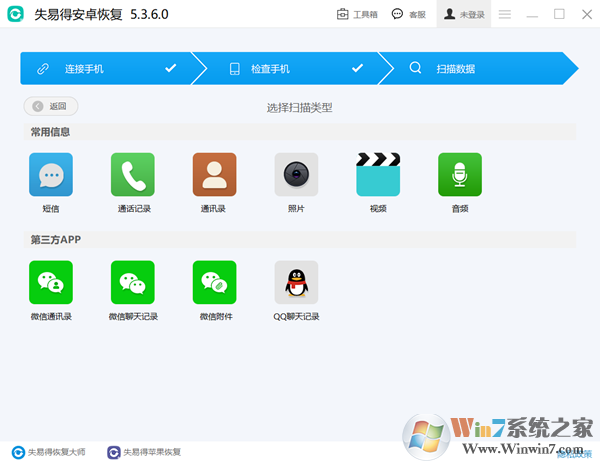Open the QQ聊天记录 penguin icon
600x463 pixels.
296,282
